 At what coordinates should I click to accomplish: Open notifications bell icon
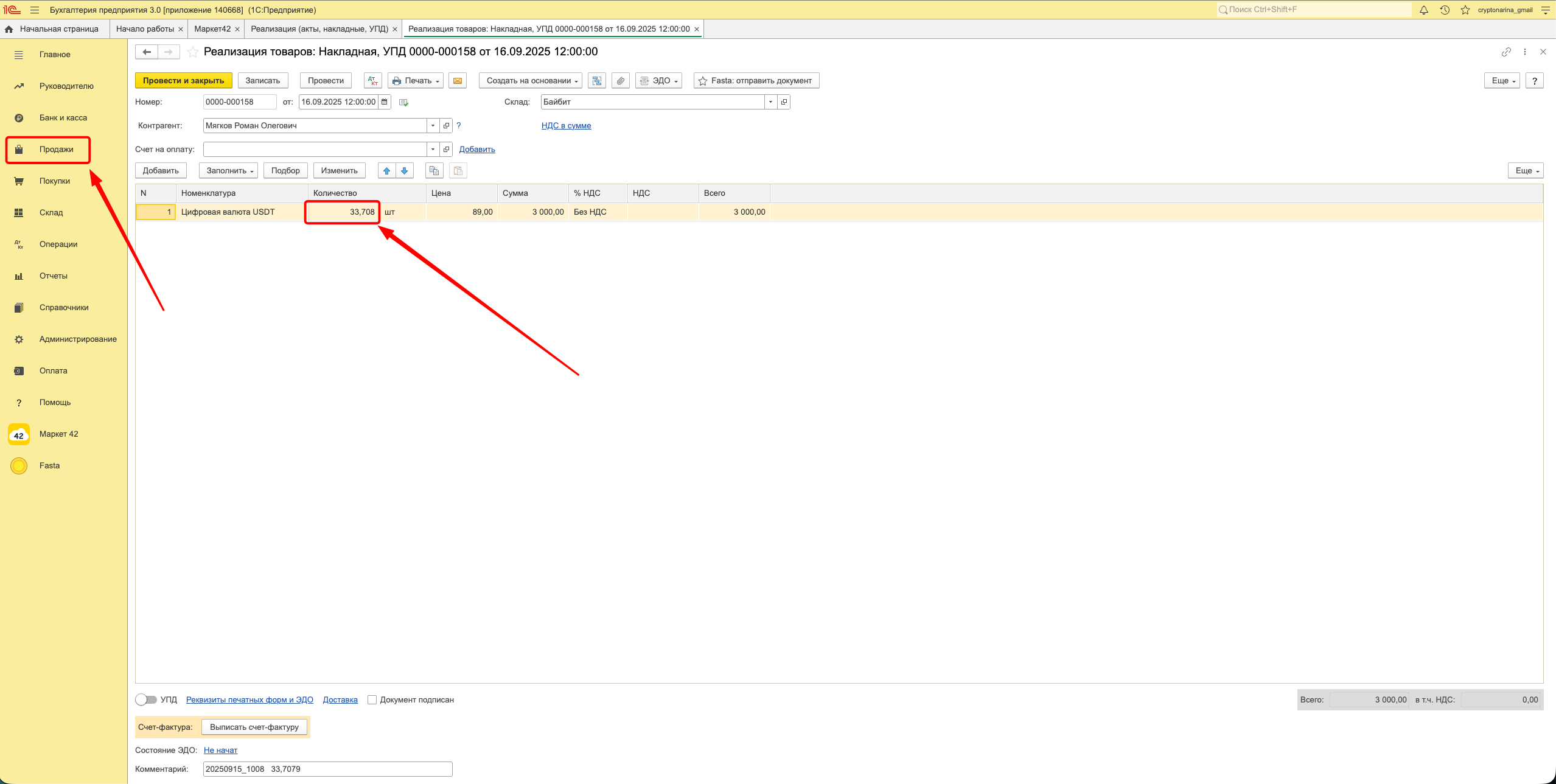1424,10
